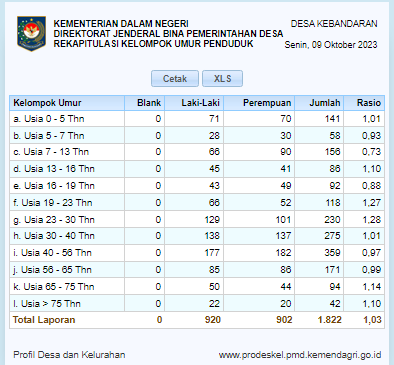The height and width of the screenshot is (365, 394).
Task: Export the report with XLS button
Action: [x=222, y=79]
